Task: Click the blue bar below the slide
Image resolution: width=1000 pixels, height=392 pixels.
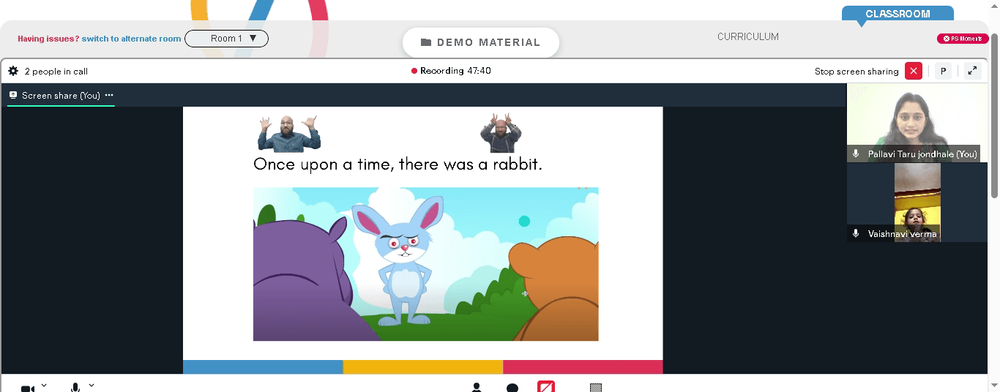Action: tap(263, 367)
